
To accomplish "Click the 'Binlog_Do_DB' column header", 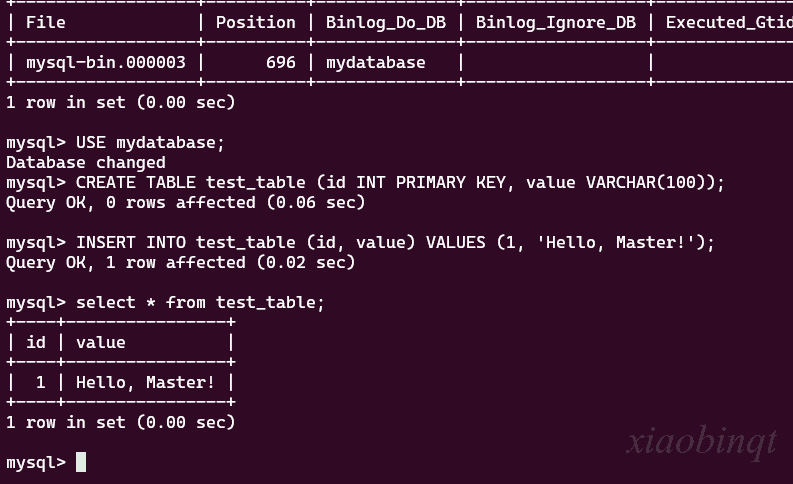I will click(x=385, y=23).
